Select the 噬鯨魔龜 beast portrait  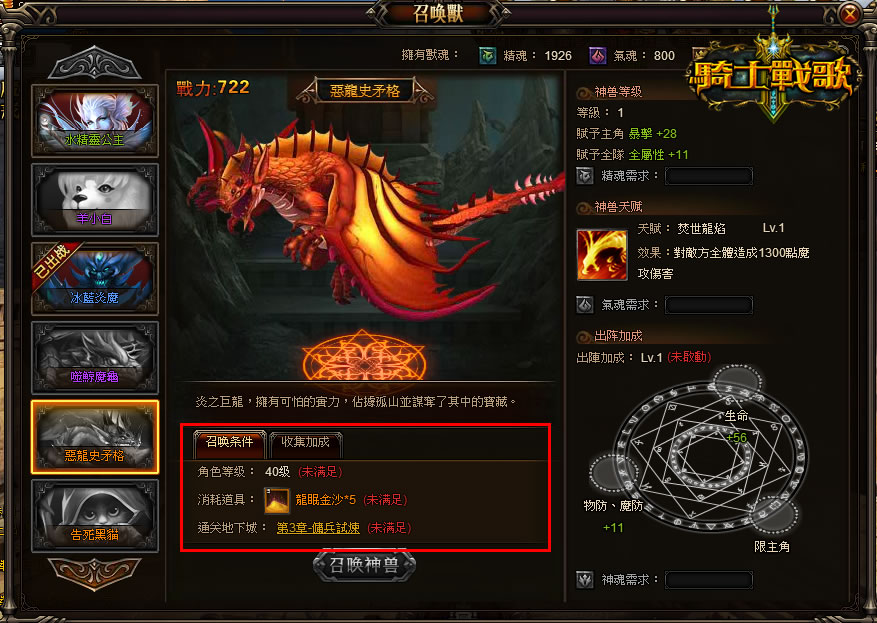click(x=95, y=357)
